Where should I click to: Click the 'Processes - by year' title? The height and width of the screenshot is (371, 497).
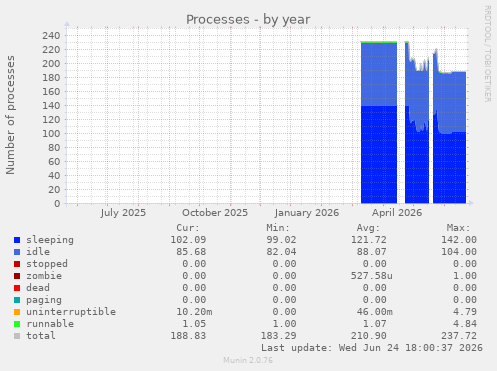pyautogui.click(x=248, y=20)
